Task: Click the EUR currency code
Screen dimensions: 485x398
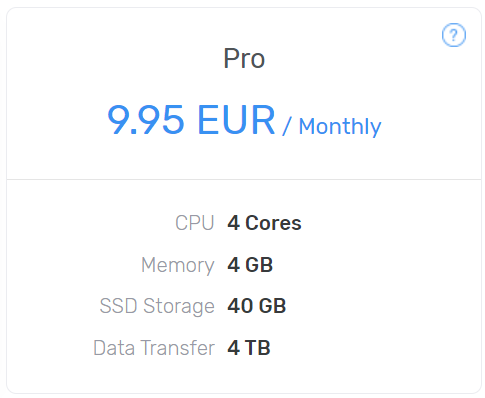Action: 236,119
